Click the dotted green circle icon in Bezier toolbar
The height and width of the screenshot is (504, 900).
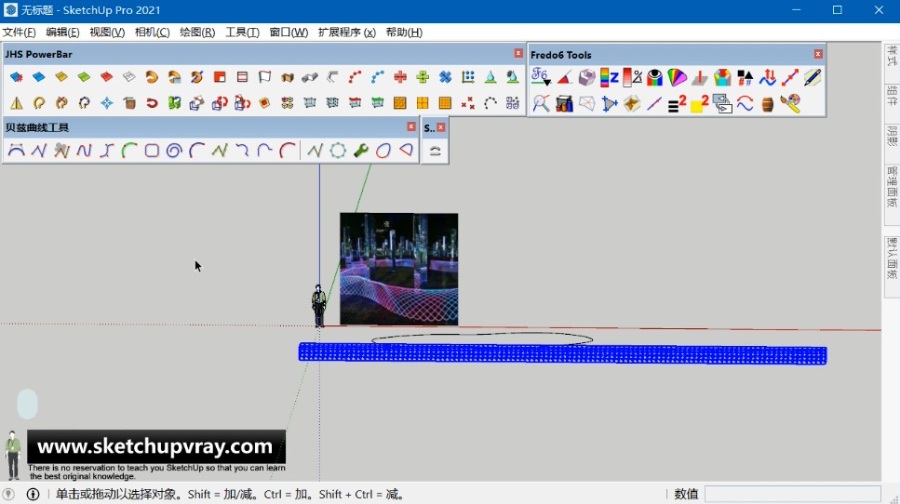pos(338,150)
